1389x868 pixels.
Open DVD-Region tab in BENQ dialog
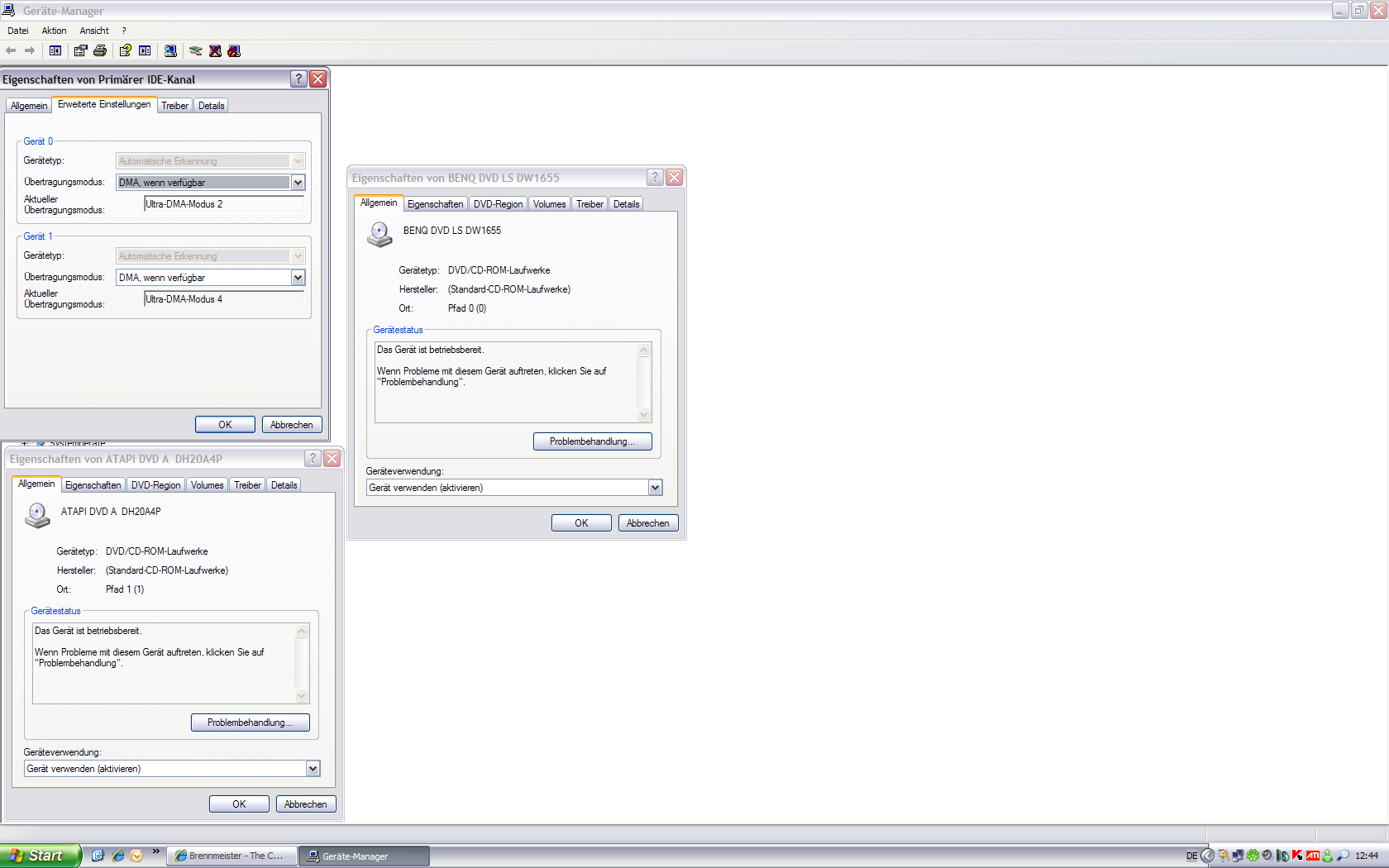pyautogui.click(x=498, y=204)
